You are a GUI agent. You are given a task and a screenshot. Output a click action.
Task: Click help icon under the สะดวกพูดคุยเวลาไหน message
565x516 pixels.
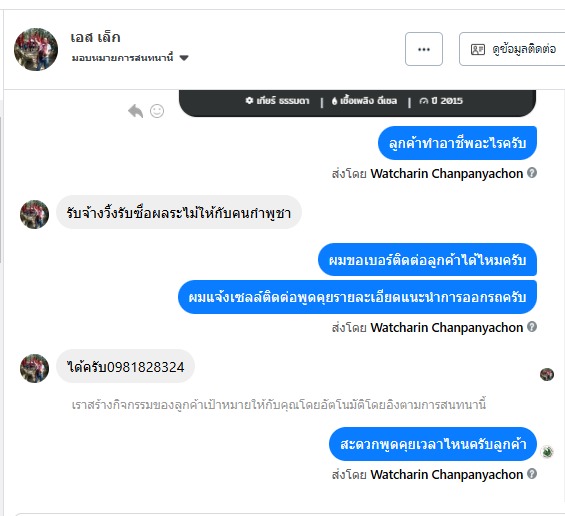532,473
